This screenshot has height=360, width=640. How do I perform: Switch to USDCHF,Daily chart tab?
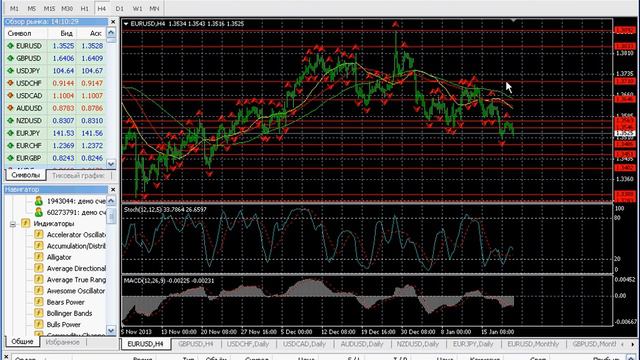tap(248, 344)
